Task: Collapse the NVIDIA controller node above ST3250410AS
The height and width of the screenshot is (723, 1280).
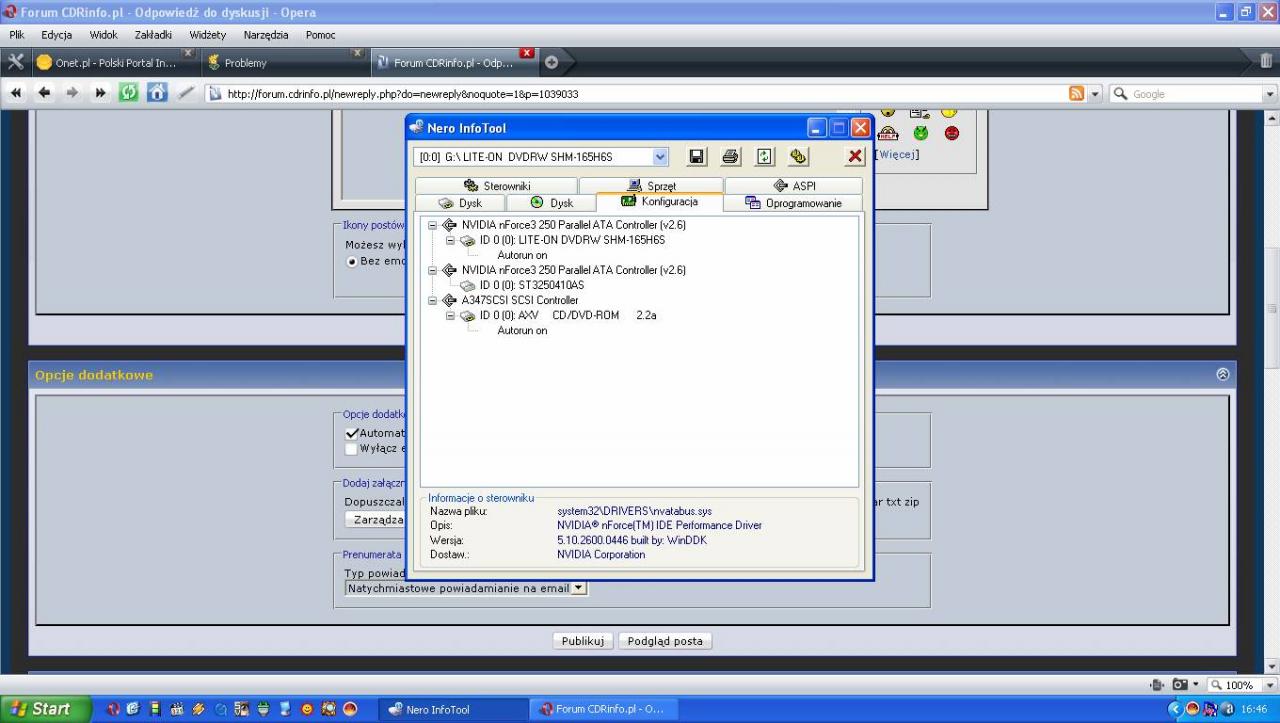Action: tap(433, 270)
